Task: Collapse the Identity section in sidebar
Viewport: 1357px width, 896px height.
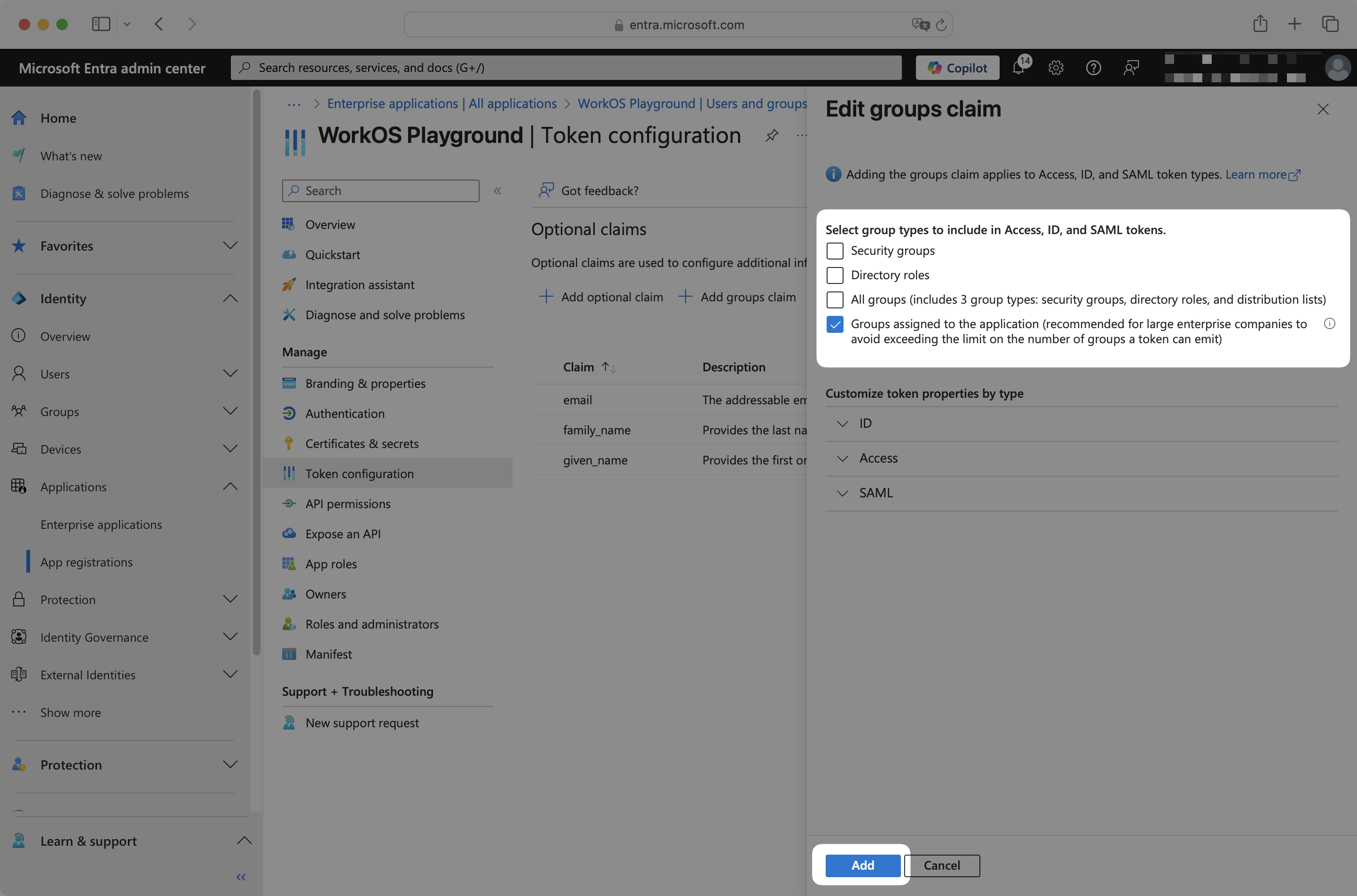Action: point(230,298)
